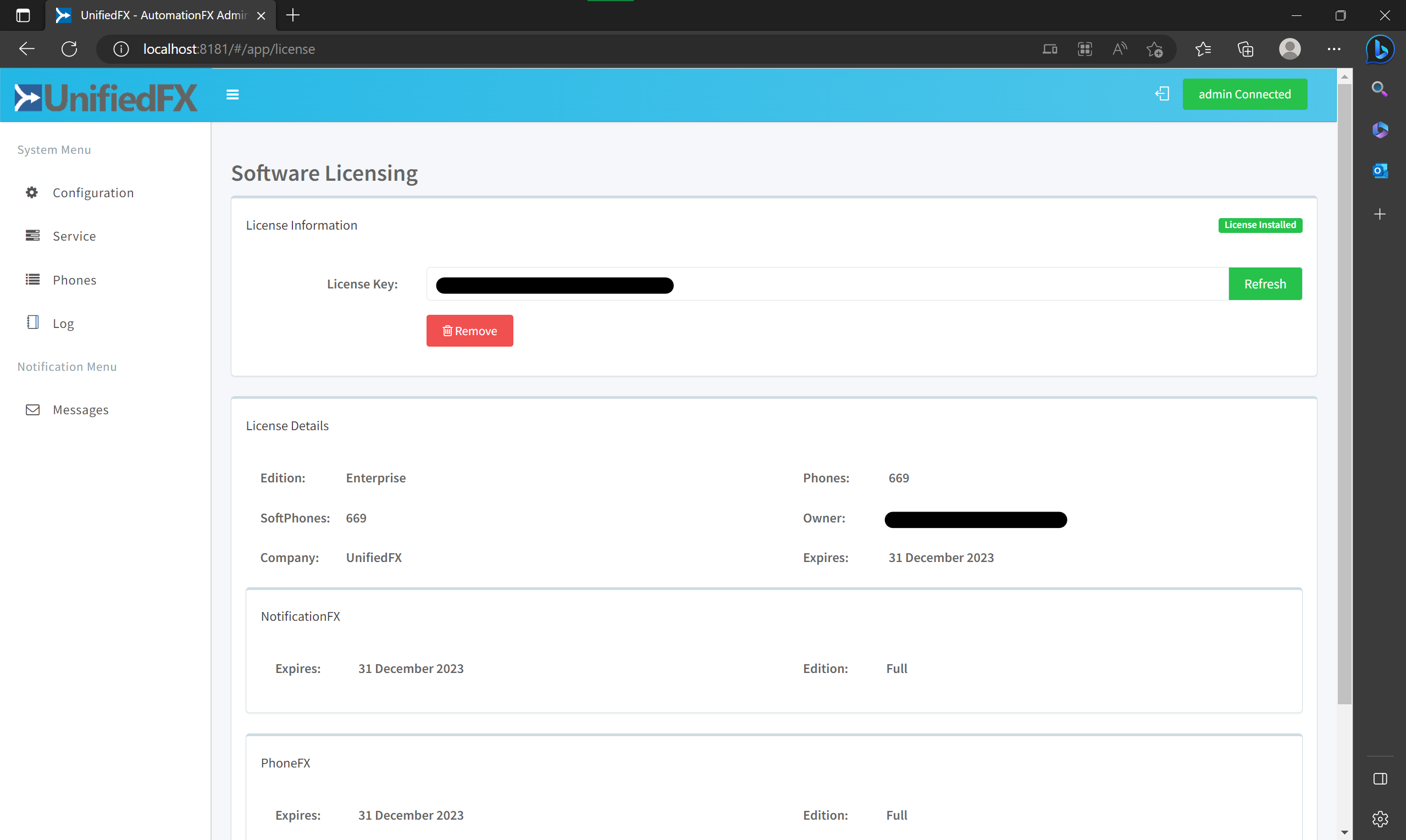Go to the Phones page
The width and height of the screenshot is (1406, 840).
point(74,280)
